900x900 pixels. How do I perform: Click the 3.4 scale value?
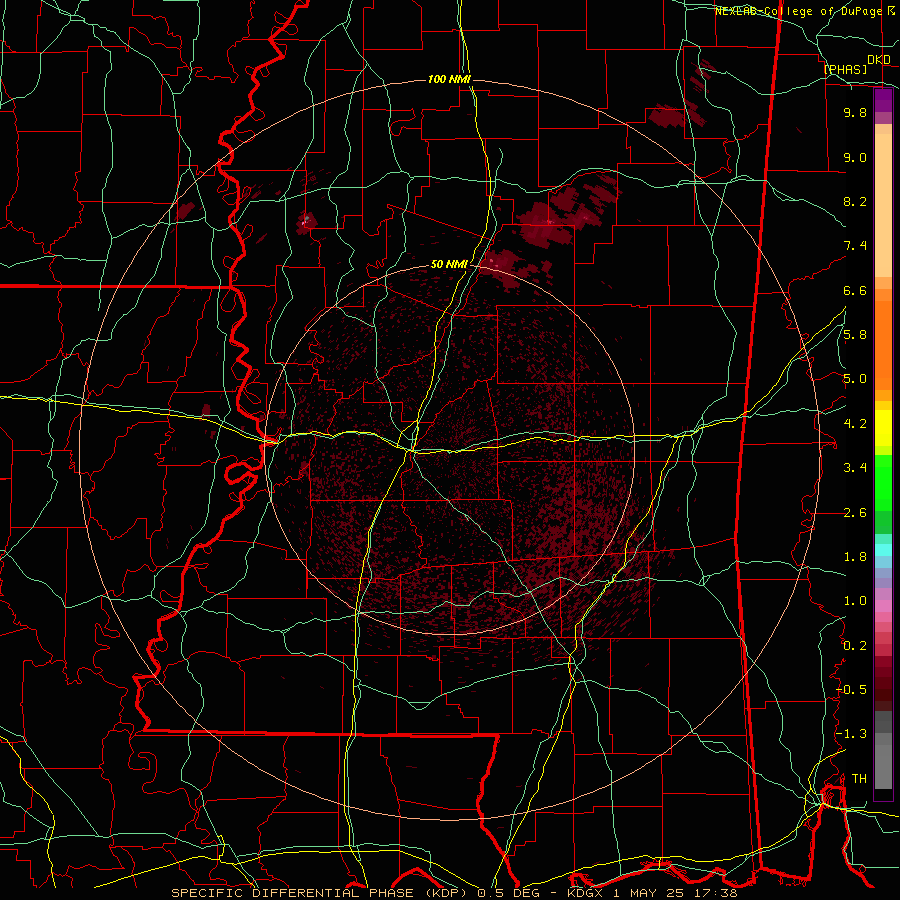pyautogui.click(x=855, y=468)
